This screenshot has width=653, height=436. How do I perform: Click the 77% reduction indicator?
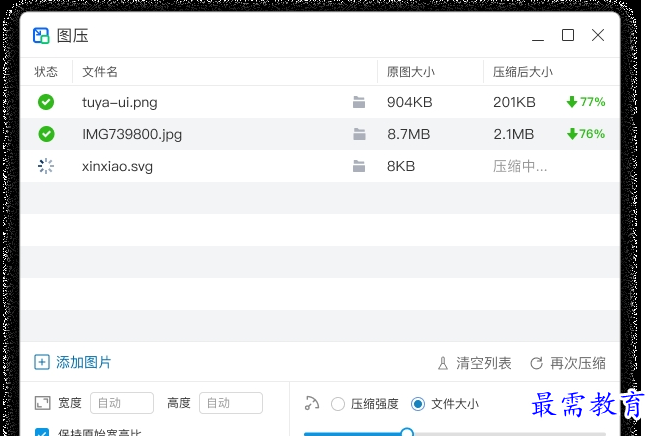[586, 102]
